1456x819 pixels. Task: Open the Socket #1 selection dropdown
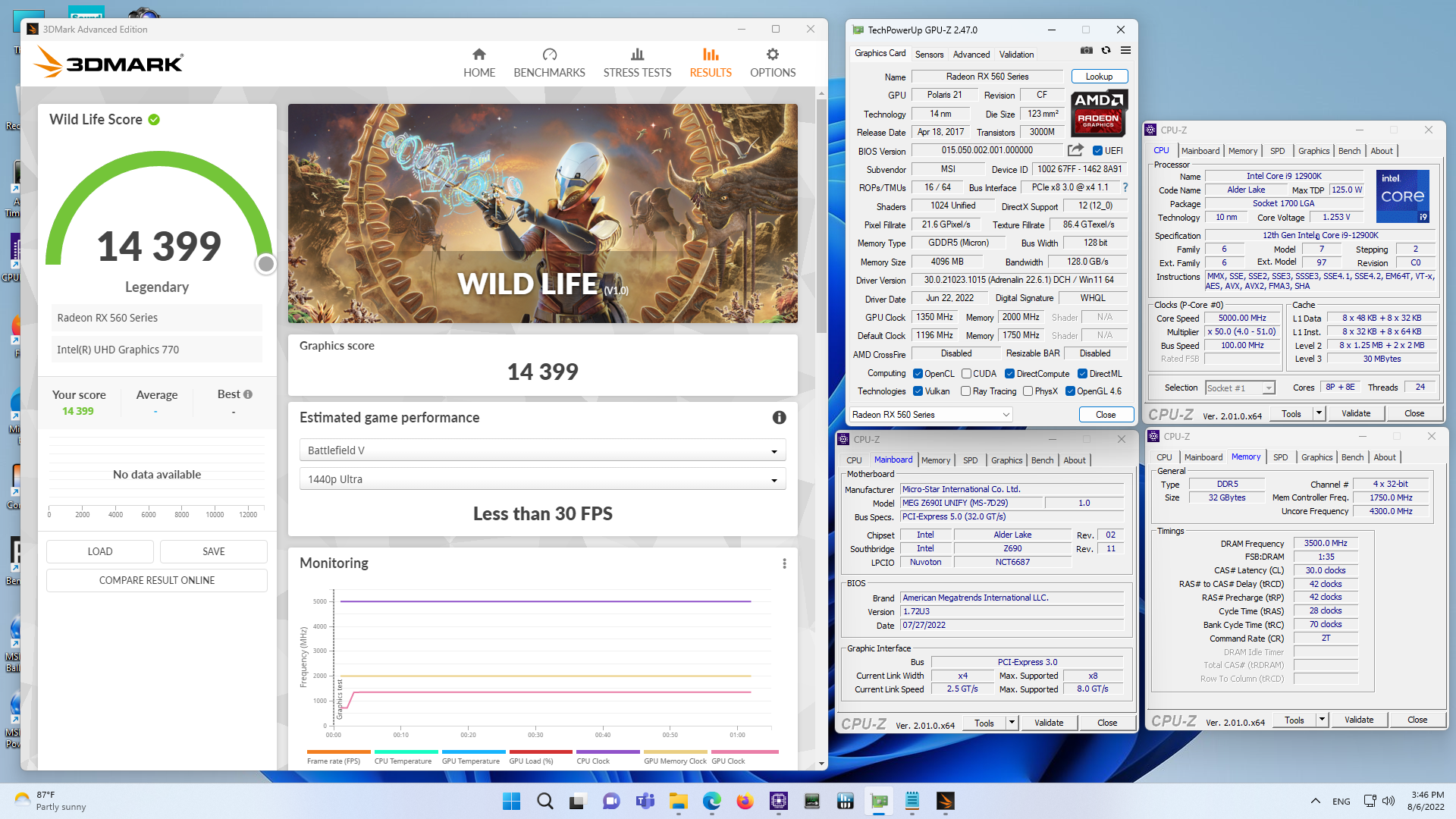(x=1240, y=388)
